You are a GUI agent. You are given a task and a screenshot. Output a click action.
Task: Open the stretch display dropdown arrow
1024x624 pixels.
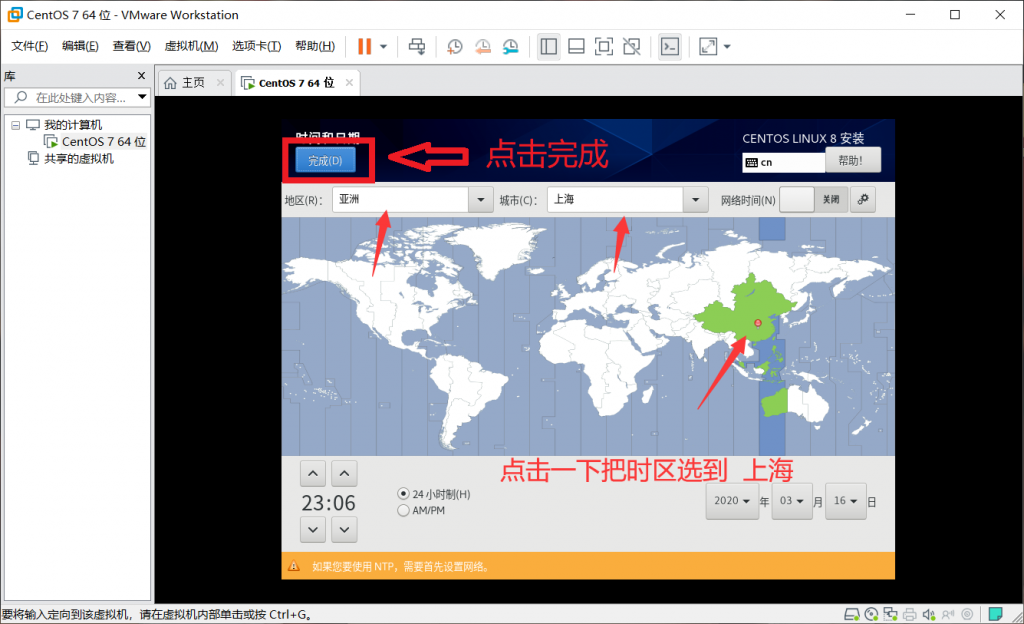point(727,46)
